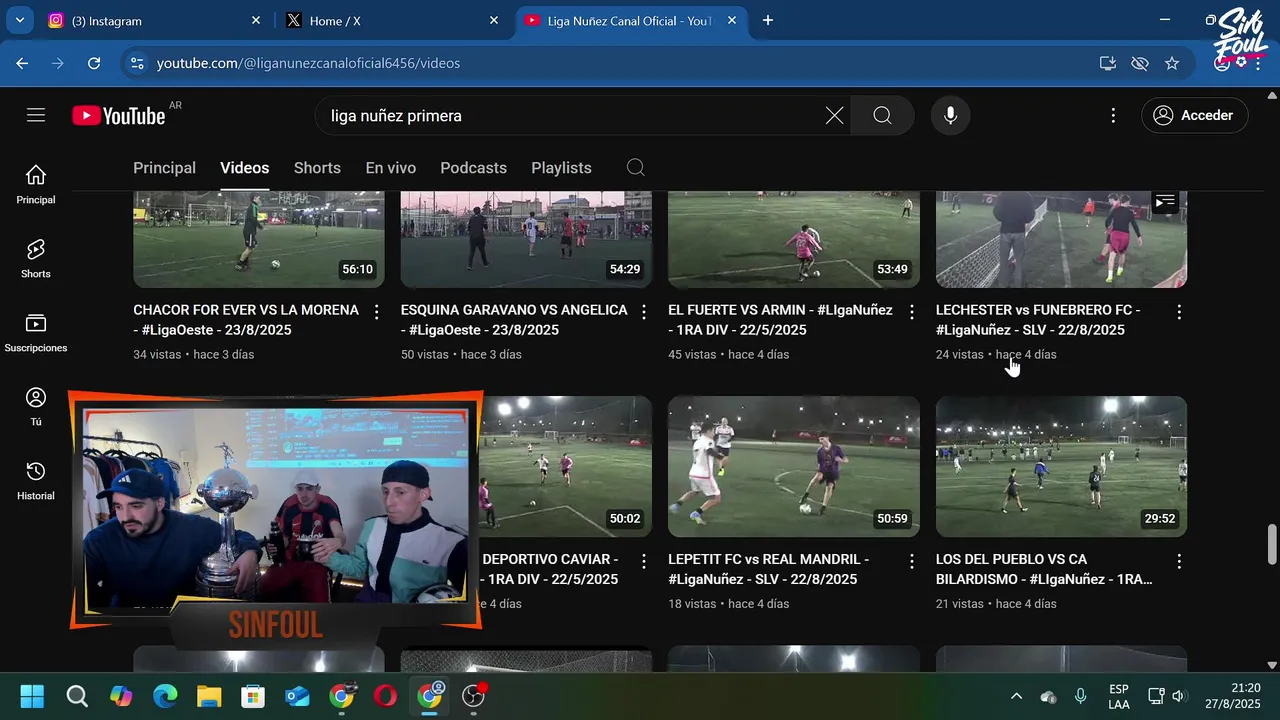Open Historial in the sidebar

tap(36, 481)
